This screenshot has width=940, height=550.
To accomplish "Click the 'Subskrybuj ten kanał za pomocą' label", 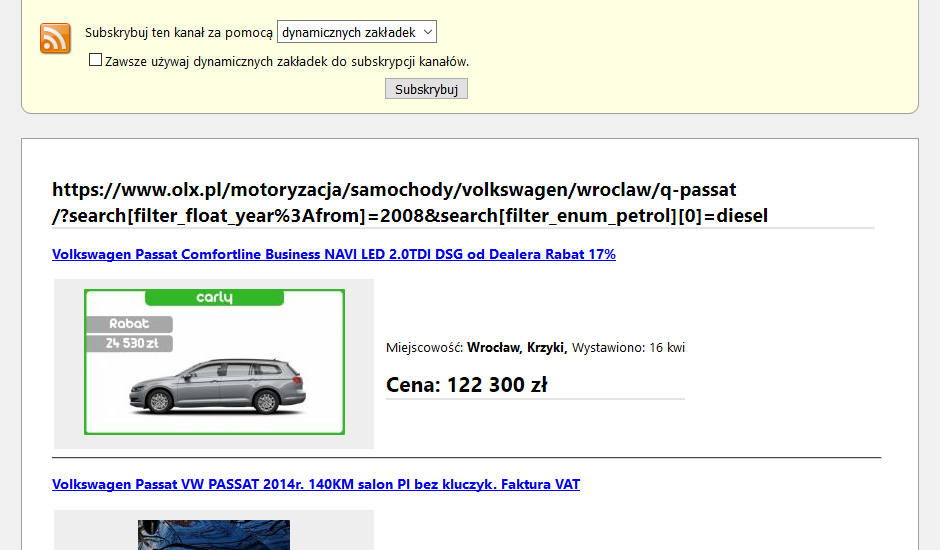I will coord(179,33).
